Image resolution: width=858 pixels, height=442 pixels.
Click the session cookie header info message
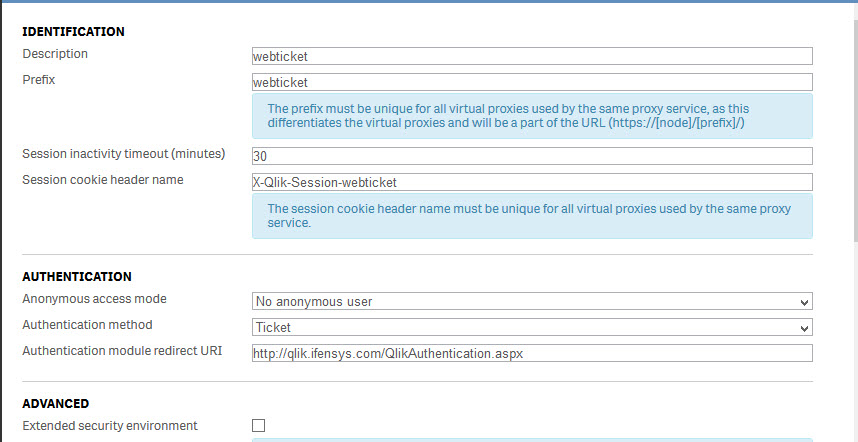click(x=531, y=216)
